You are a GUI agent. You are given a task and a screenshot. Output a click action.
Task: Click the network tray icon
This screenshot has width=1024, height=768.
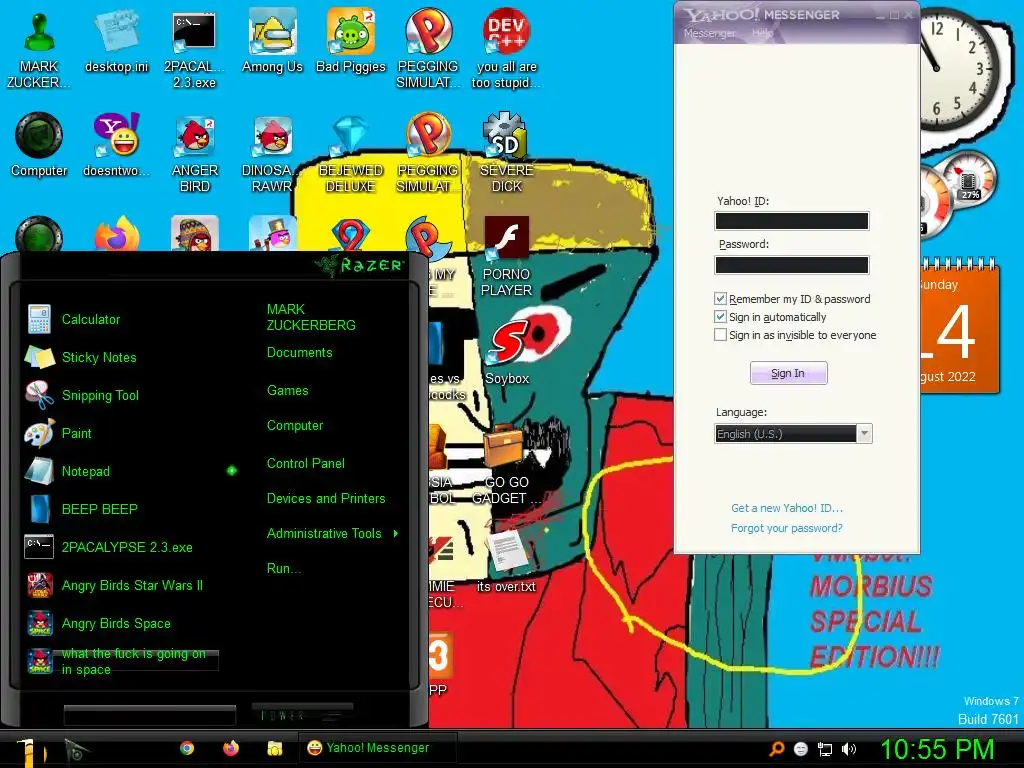825,749
